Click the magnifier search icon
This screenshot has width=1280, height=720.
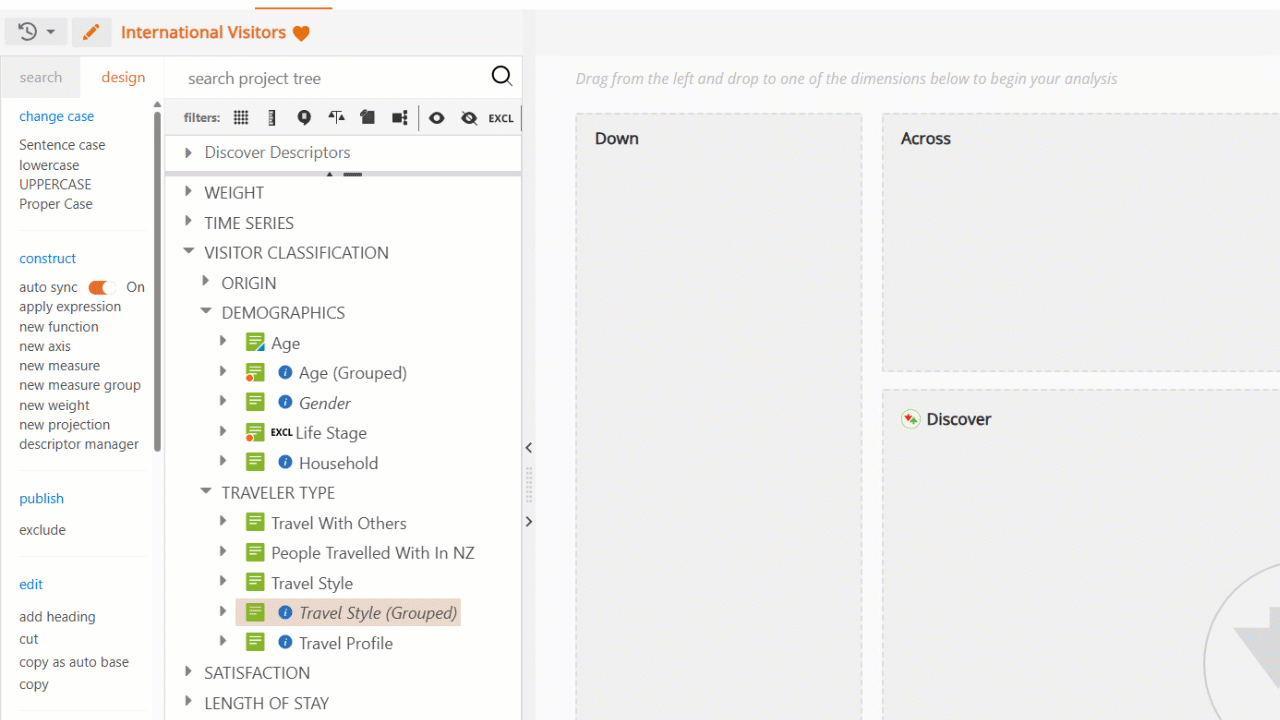point(502,77)
